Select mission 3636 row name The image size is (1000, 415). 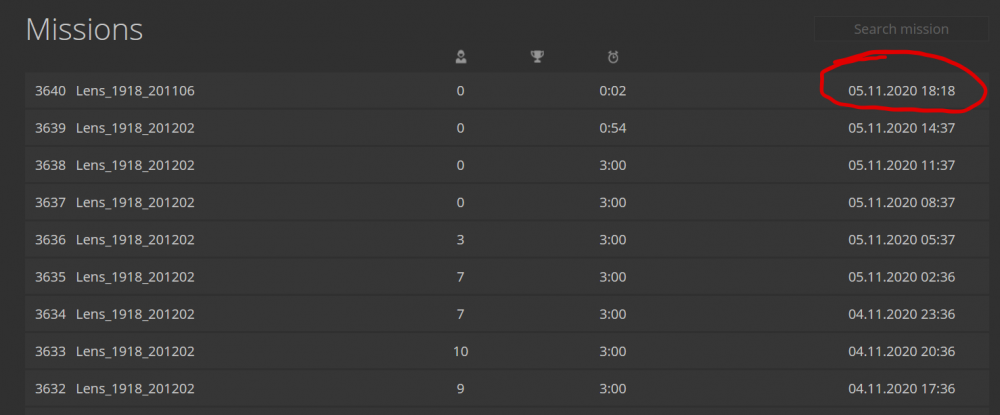pos(135,239)
